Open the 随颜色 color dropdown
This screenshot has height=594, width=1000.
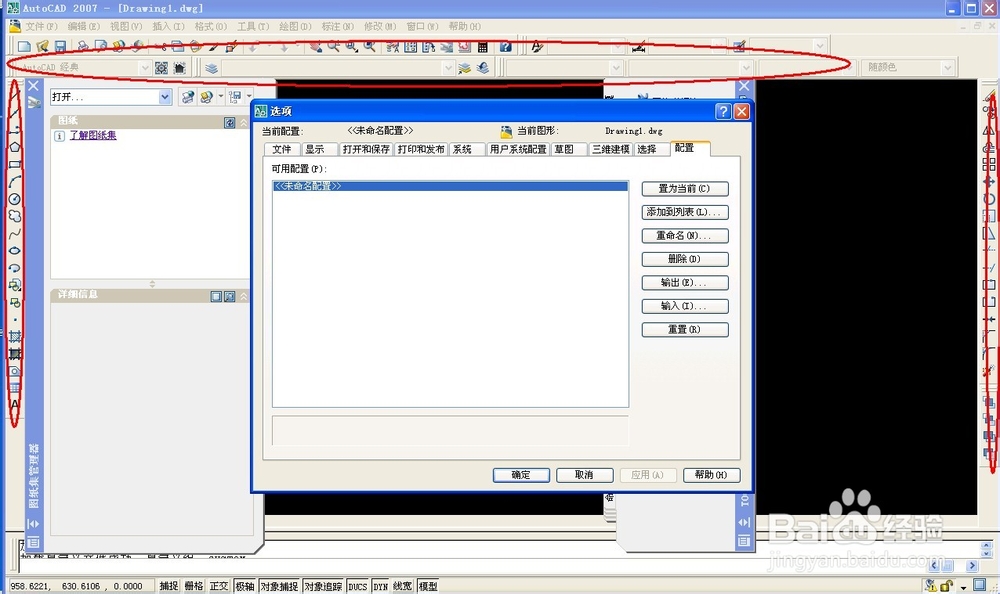click(x=948, y=67)
